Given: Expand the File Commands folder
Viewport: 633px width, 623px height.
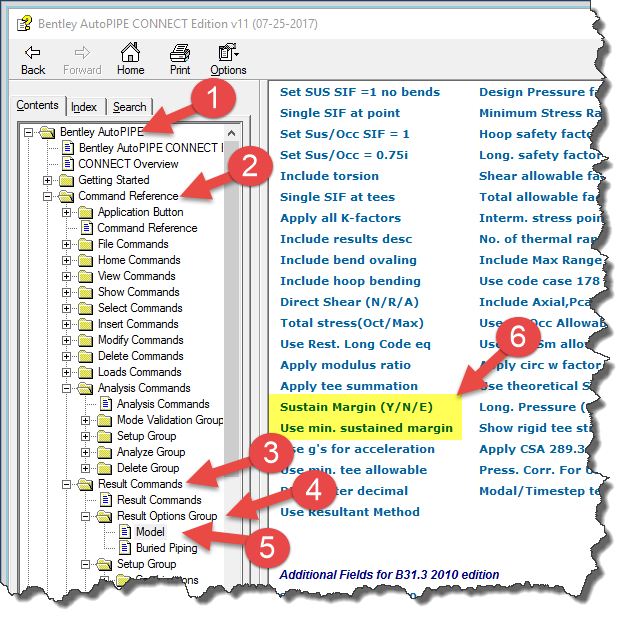Looking at the screenshot, I should 67,244.
